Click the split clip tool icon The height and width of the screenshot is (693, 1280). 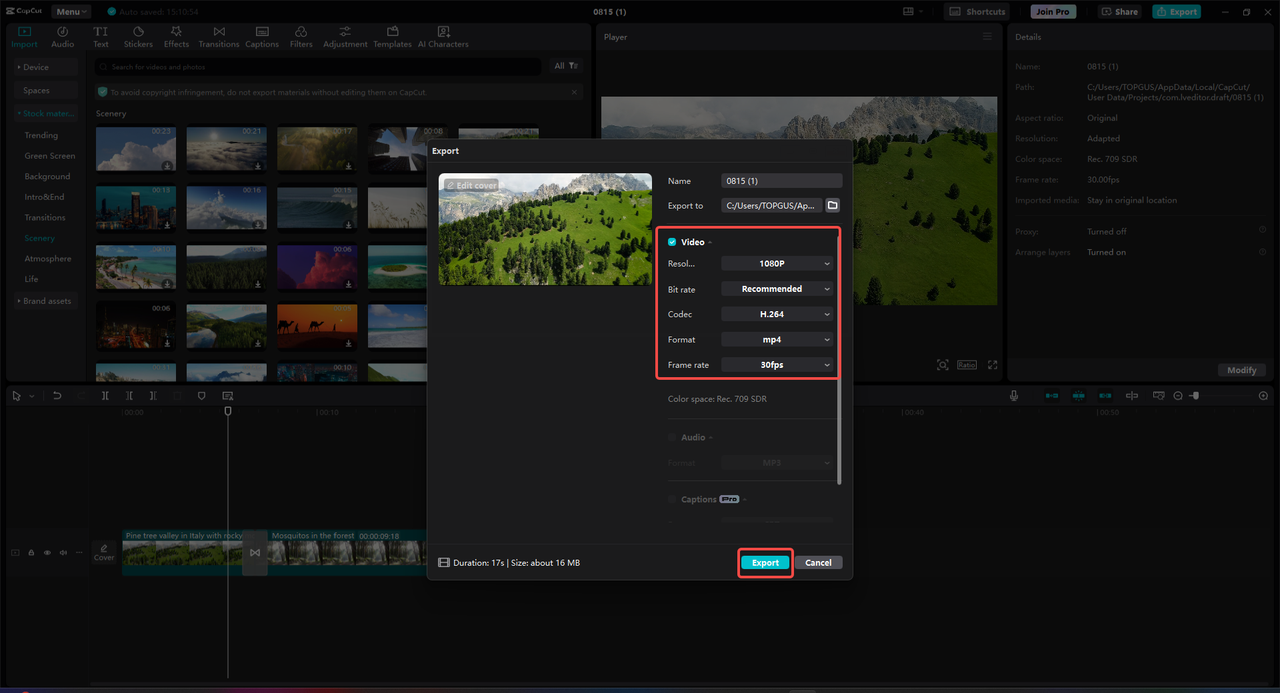[105, 396]
